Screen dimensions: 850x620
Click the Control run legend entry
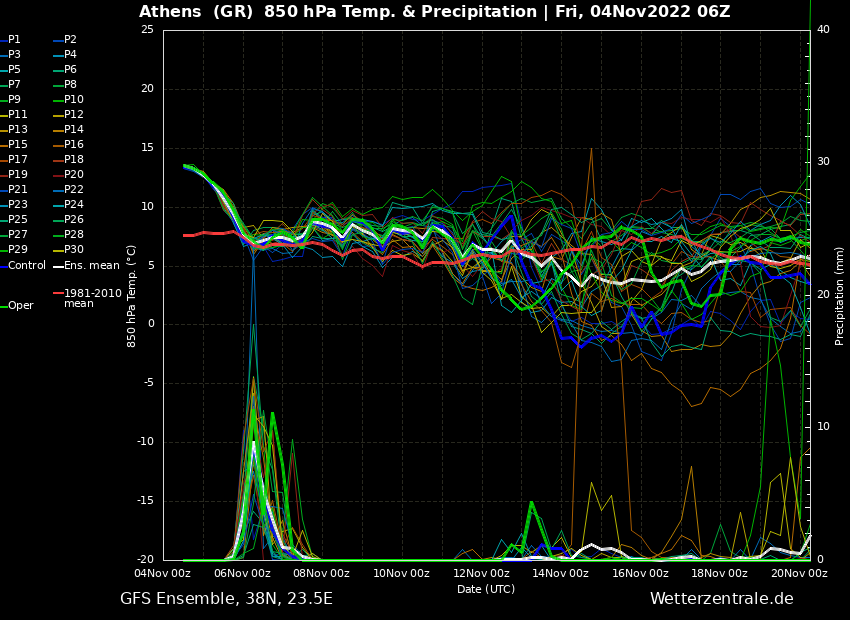[23, 266]
